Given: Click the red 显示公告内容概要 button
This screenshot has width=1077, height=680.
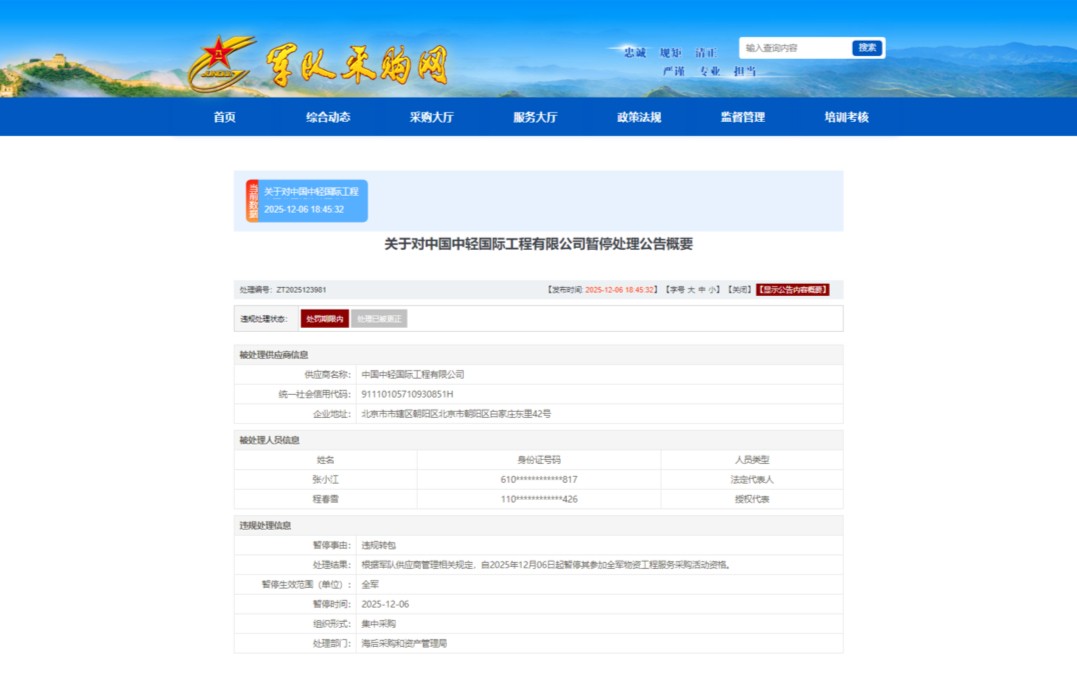Looking at the screenshot, I should [x=793, y=290].
